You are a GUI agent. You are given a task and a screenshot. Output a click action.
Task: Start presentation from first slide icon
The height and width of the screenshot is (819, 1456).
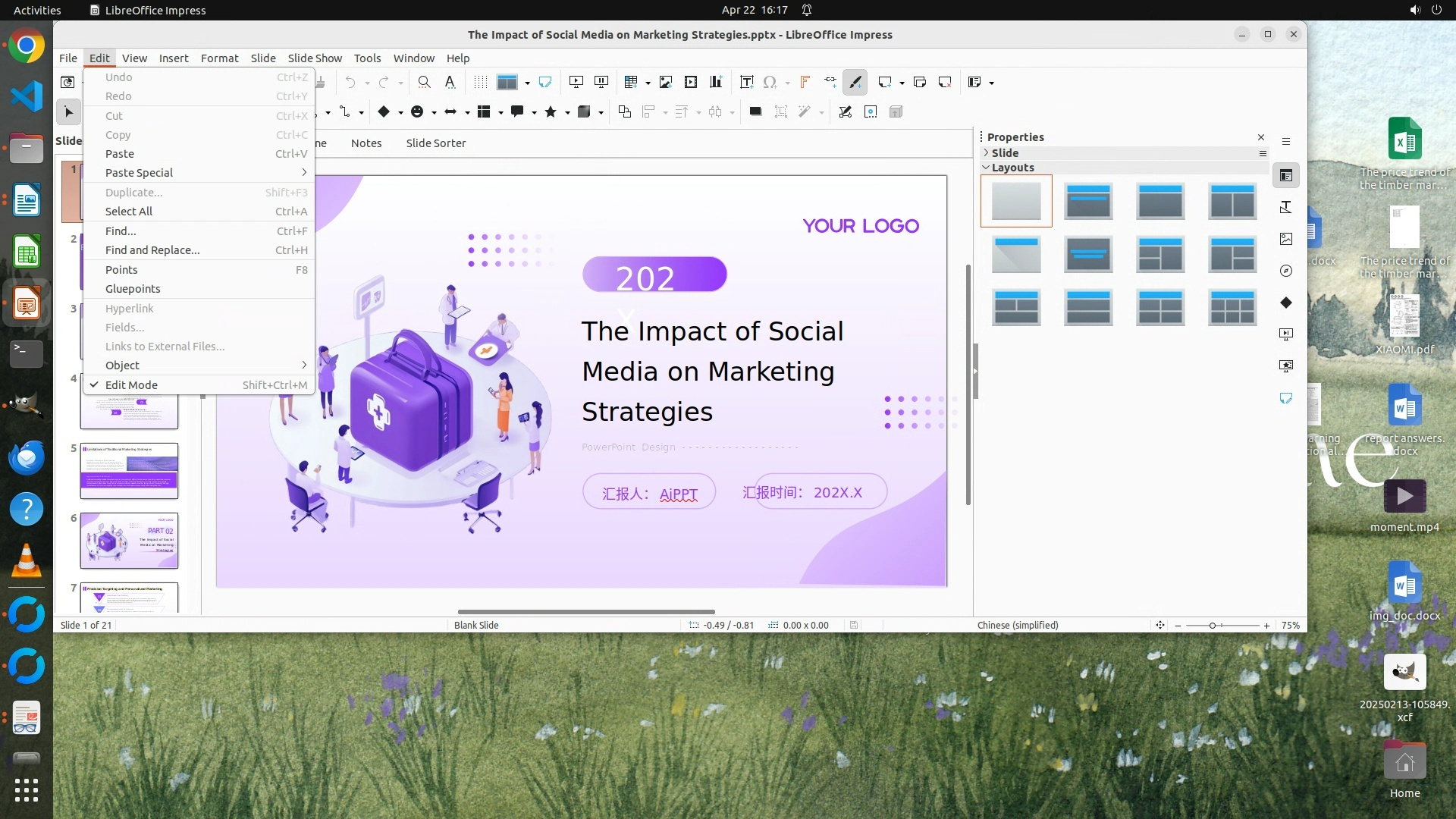tap(576, 82)
